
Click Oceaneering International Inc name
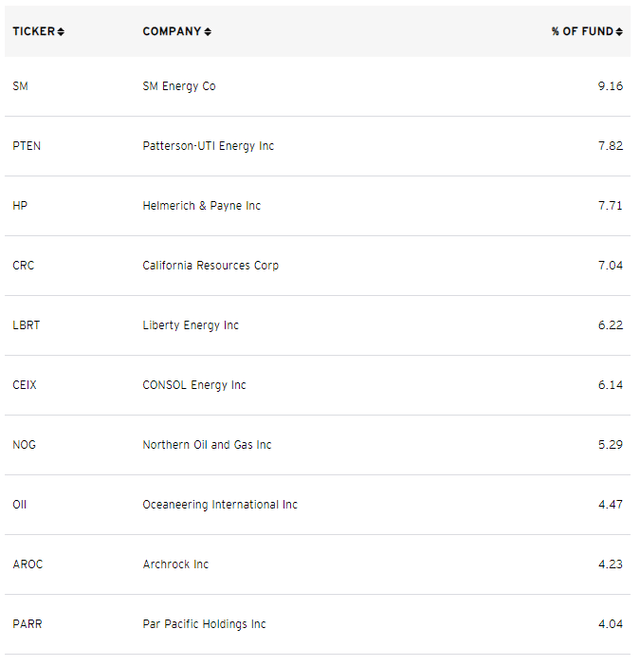click(220, 505)
